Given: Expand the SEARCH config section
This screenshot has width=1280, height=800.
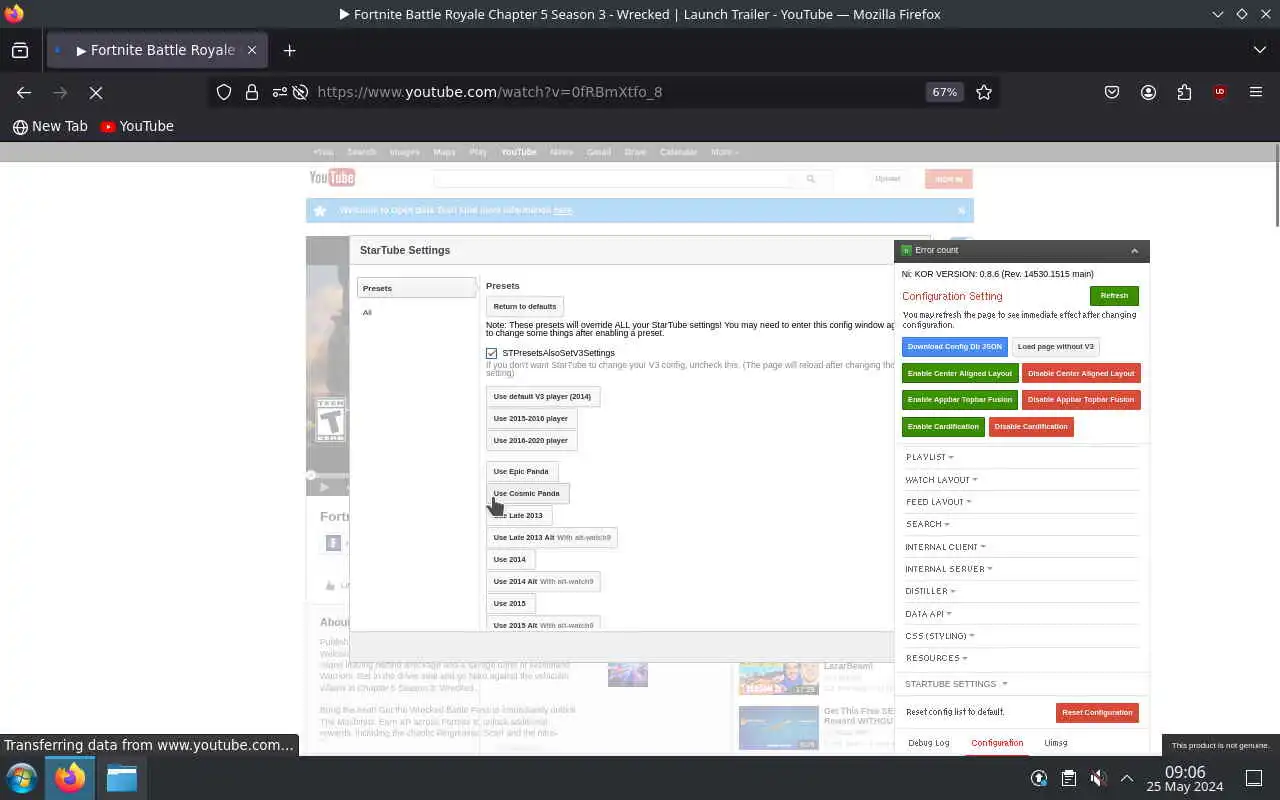Looking at the screenshot, I should [x=927, y=524].
